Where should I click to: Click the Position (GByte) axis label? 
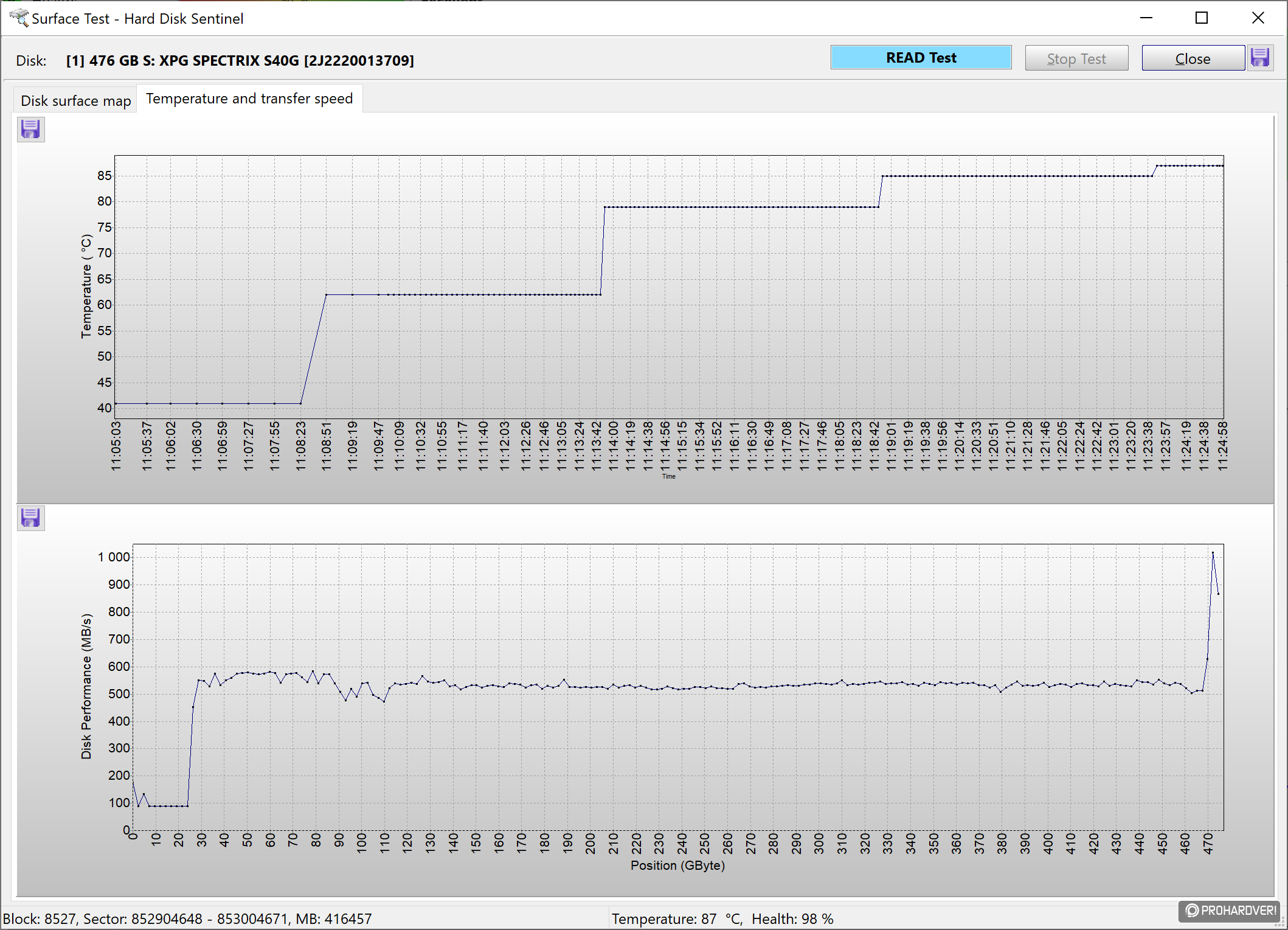click(x=677, y=866)
